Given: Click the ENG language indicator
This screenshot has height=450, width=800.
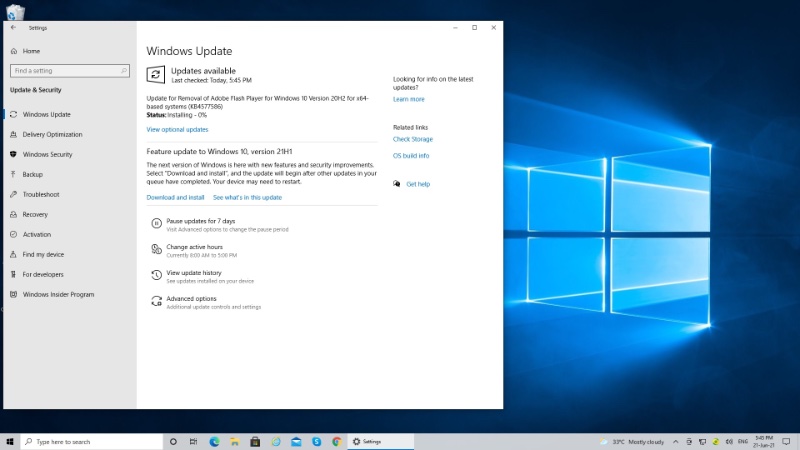Looking at the screenshot, I should pyautogui.click(x=743, y=442).
